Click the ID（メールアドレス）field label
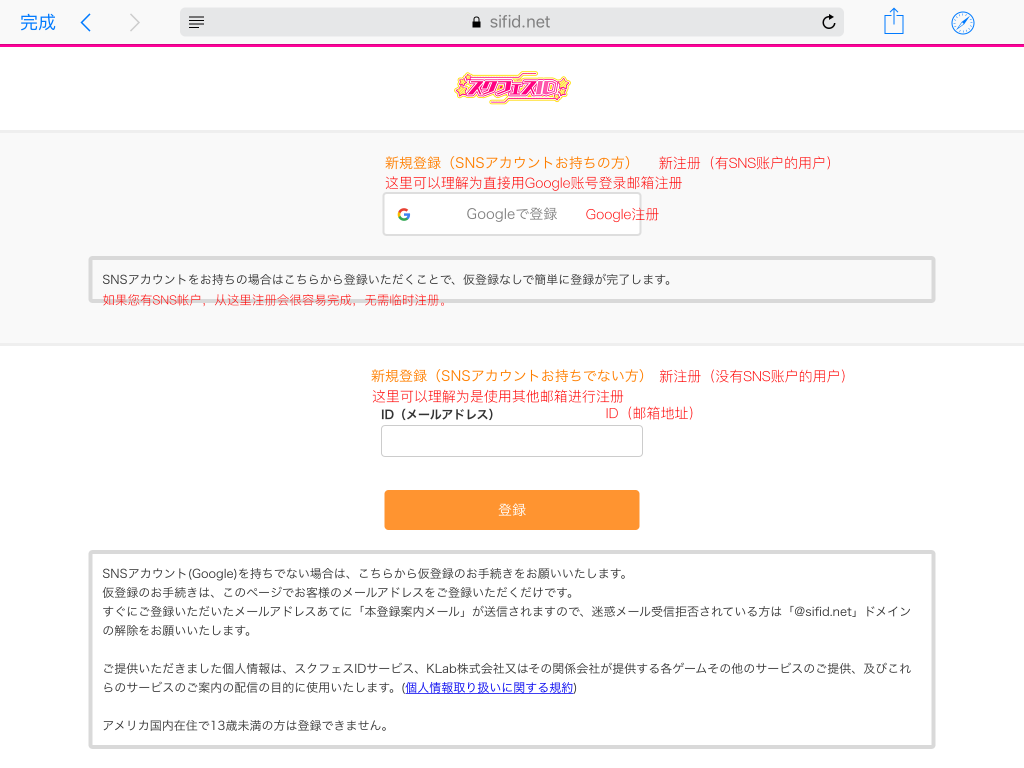This screenshot has height=768, width=1024. point(437,414)
